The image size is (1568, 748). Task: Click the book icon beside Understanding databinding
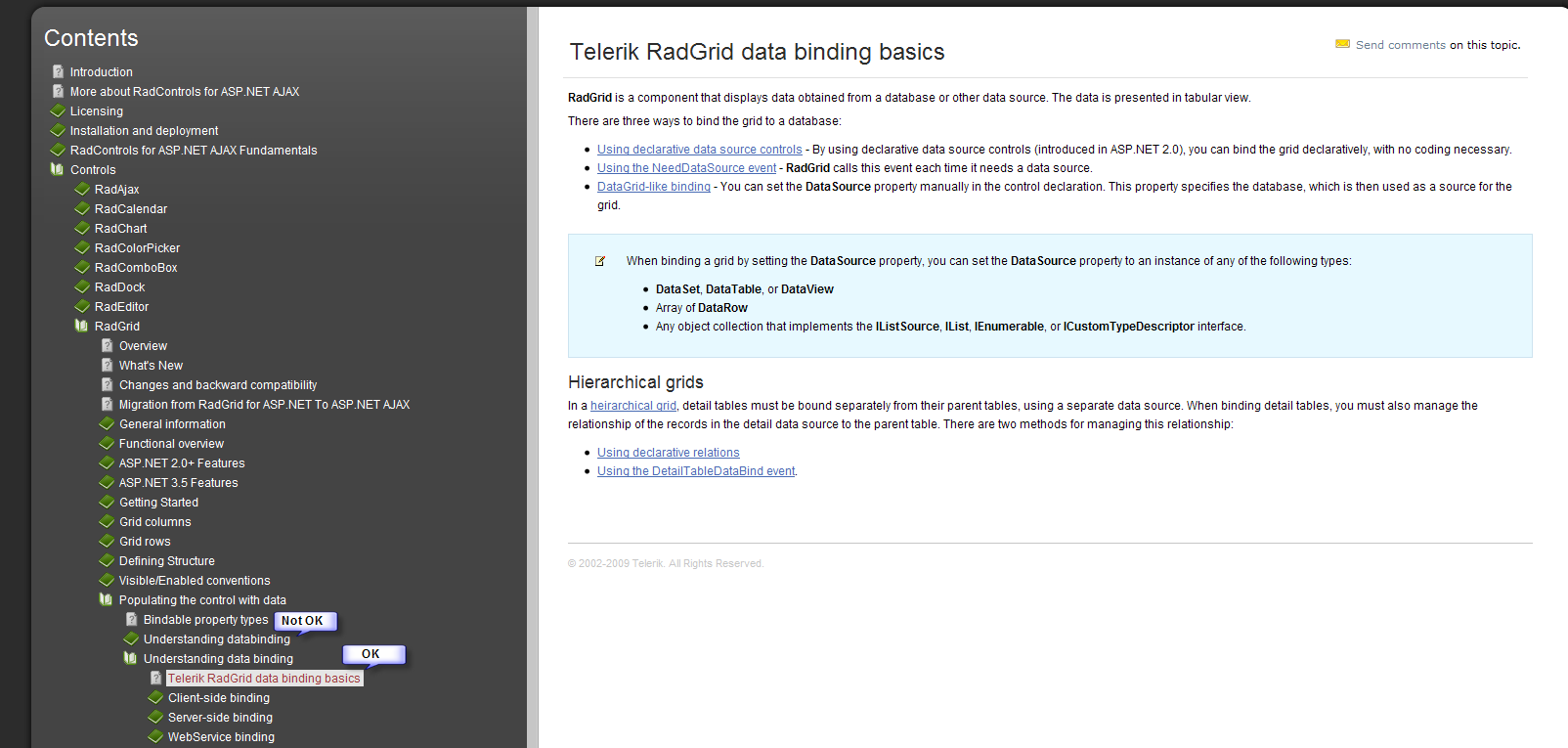[131, 638]
